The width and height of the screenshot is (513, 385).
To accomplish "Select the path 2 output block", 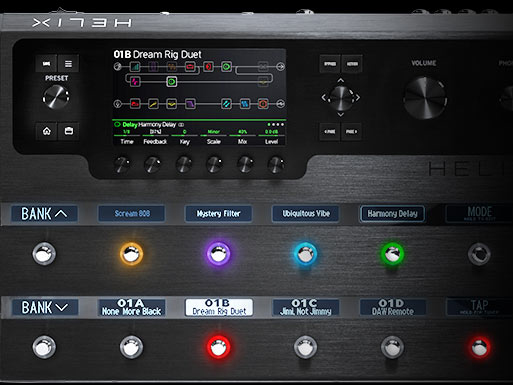I will coord(281,104).
